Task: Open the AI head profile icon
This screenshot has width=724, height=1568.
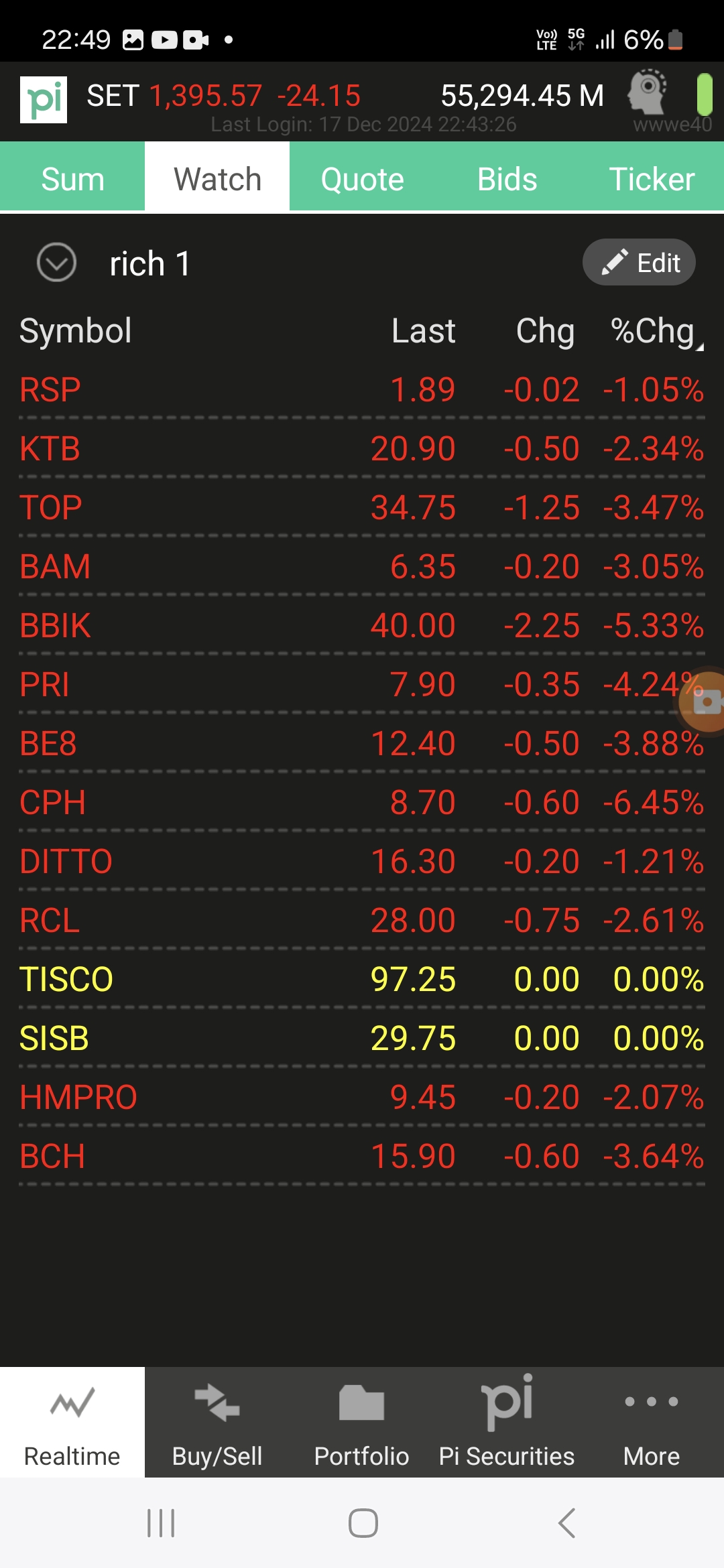Action: [647, 92]
